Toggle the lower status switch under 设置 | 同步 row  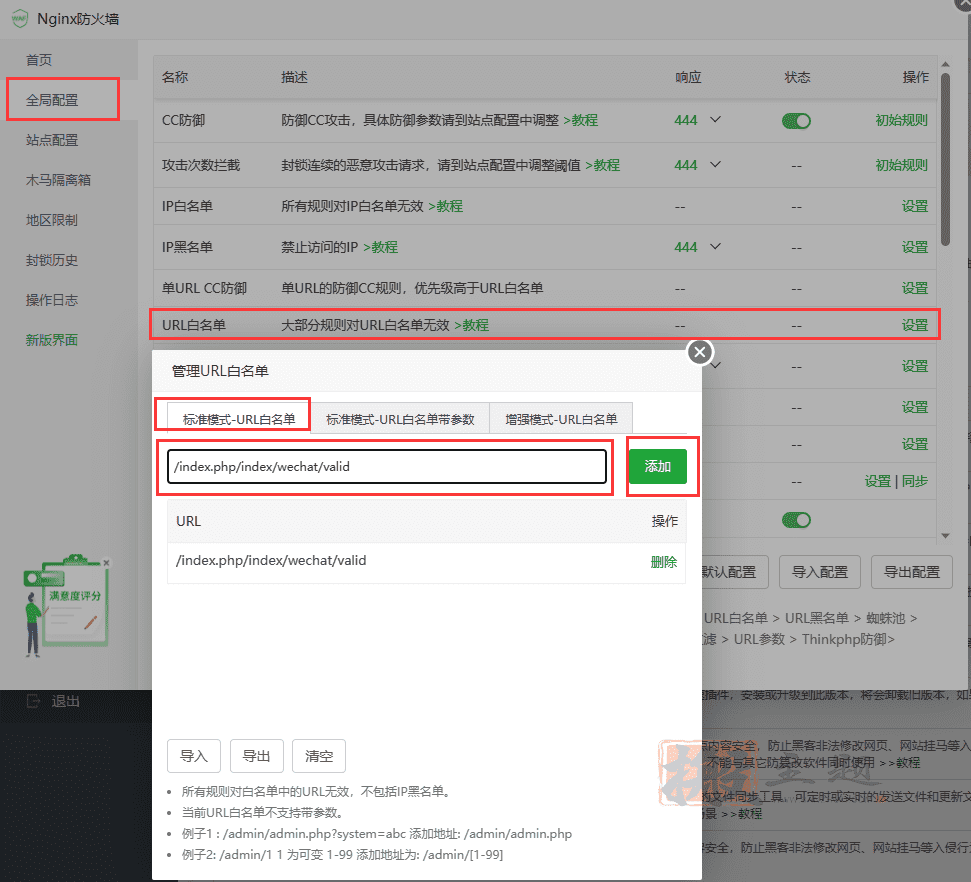click(x=796, y=520)
